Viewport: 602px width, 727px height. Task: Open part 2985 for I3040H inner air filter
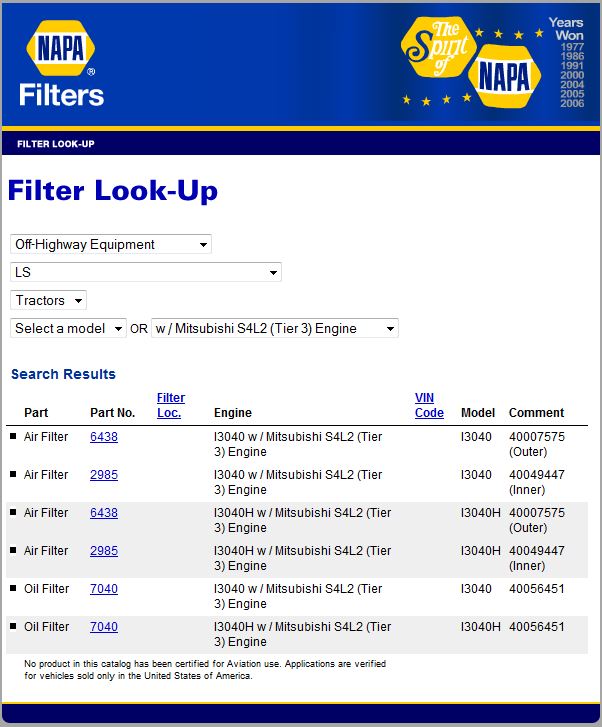click(104, 551)
